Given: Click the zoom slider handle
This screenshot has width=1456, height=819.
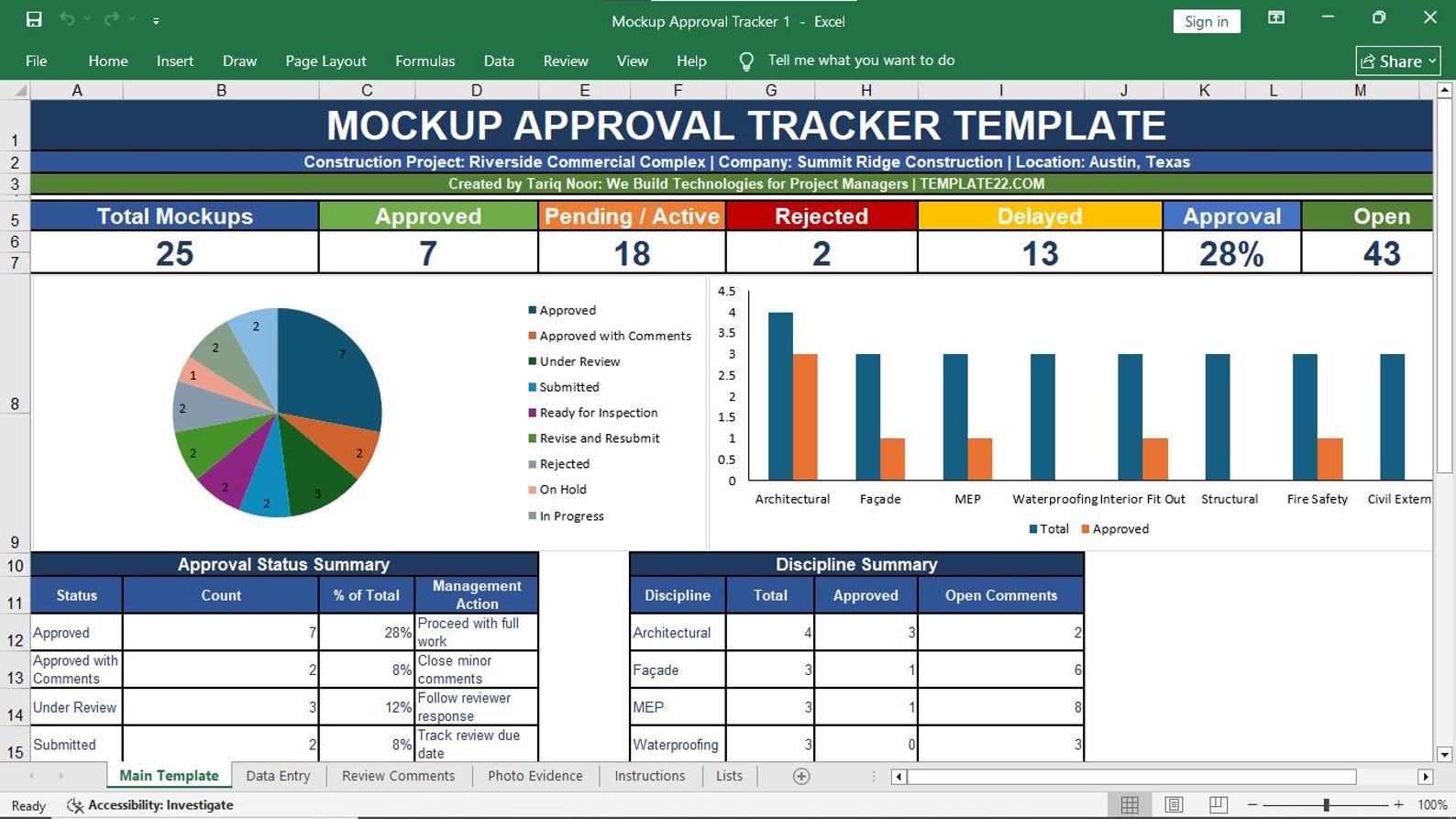Looking at the screenshot, I should (1326, 805).
